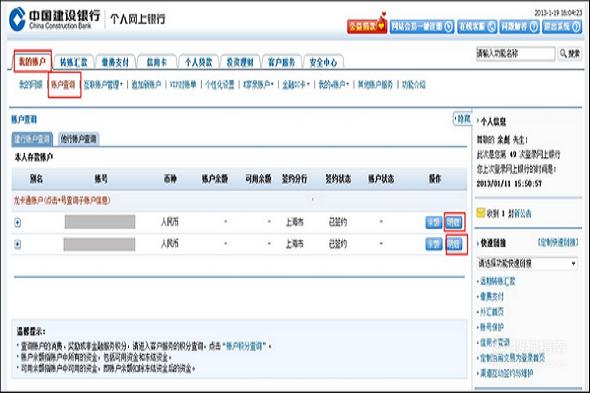Expand the first account row plus icon
The height and width of the screenshot is (393, 590).
pos(17,222)
